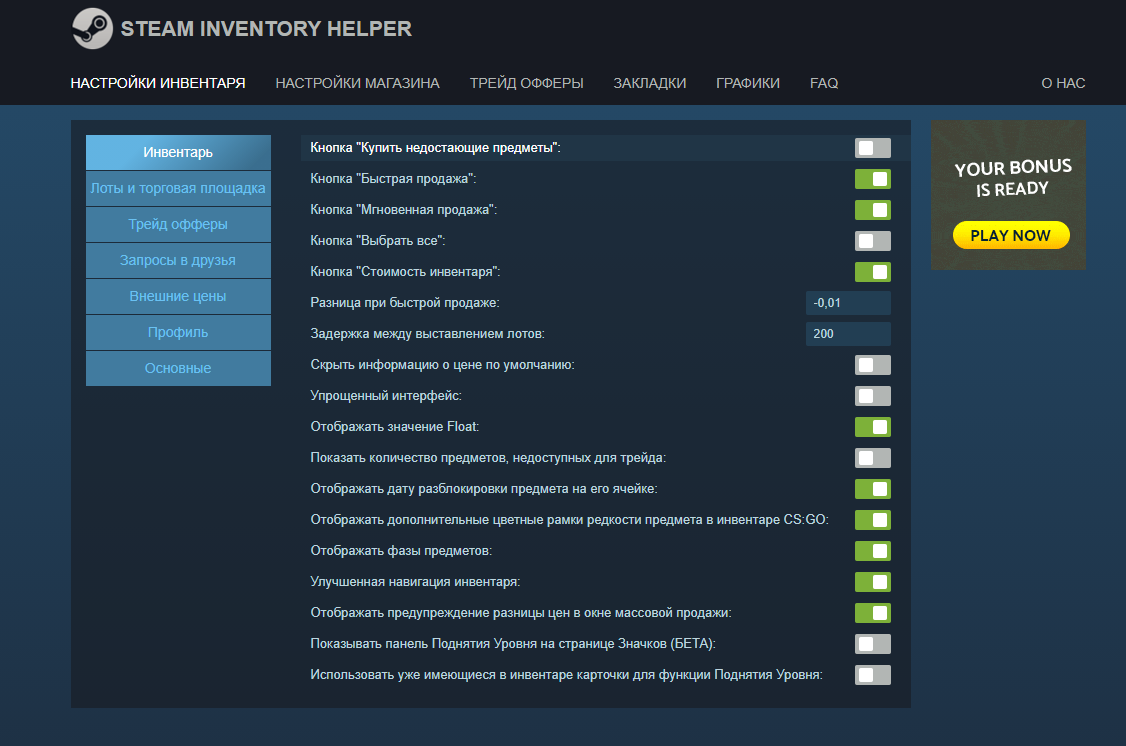
Task: Turn on the 'Упрощенный интерфейс' switch
Action: [x=873, y=396]
